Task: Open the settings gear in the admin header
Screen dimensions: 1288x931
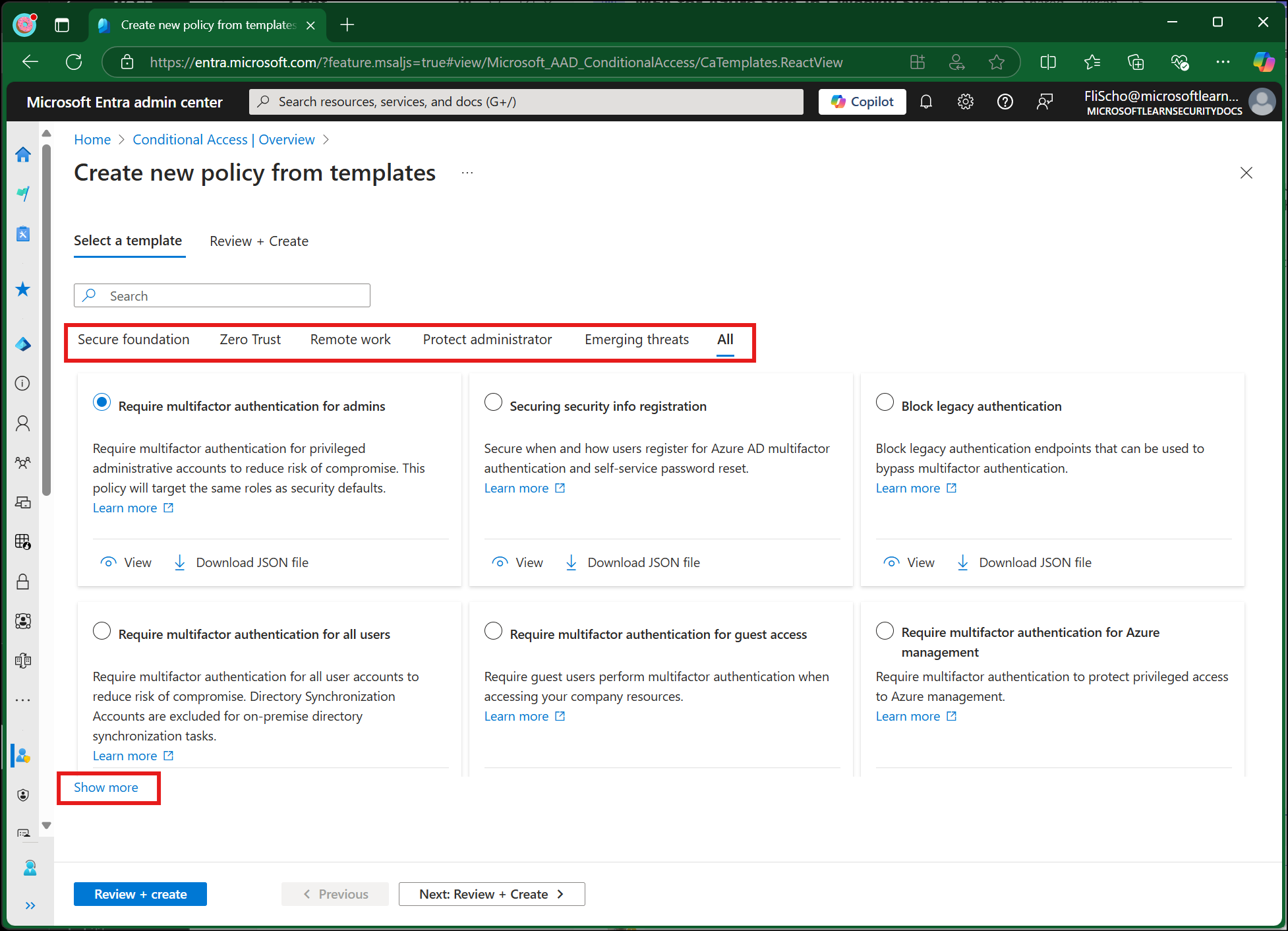Action: 965,102
